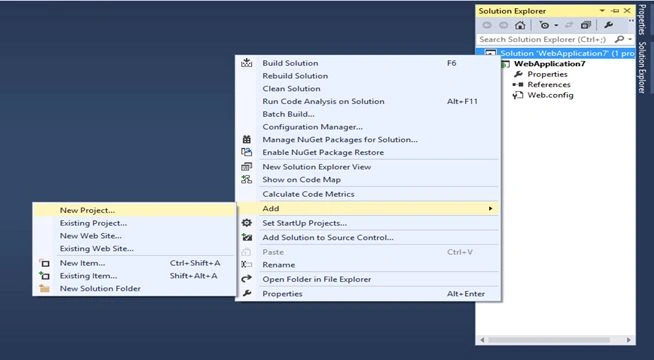Screen dimensions: 654x360
Task: Click the NuGet package icon in menu
Action: pos(247,139)
